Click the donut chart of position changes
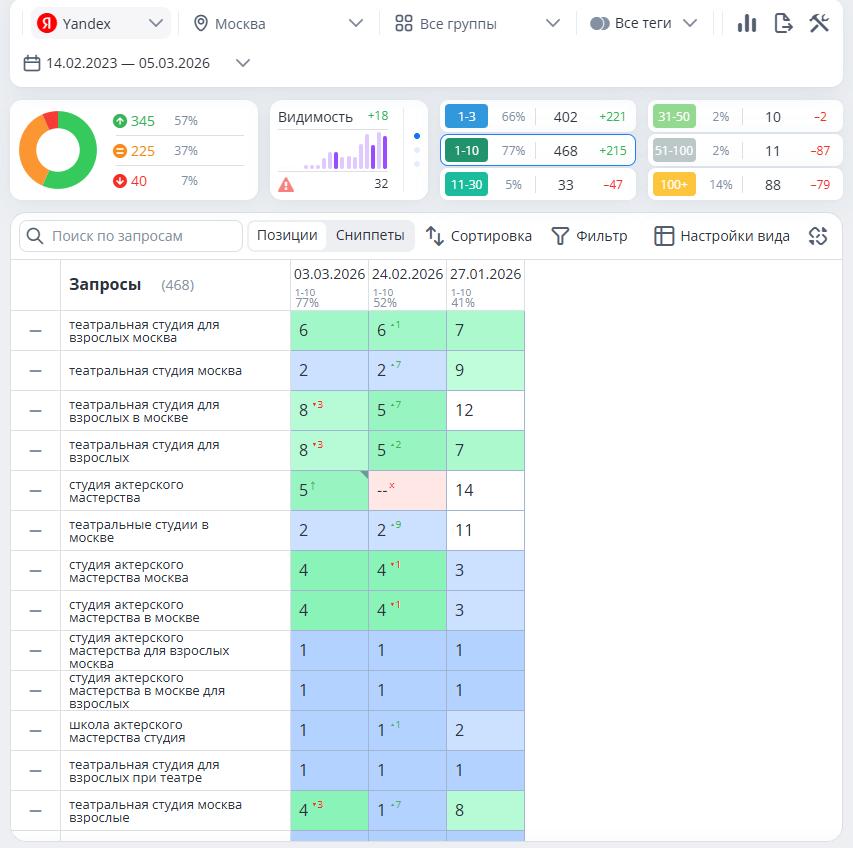This screenshot has height=848, width=853. [58, 150]
